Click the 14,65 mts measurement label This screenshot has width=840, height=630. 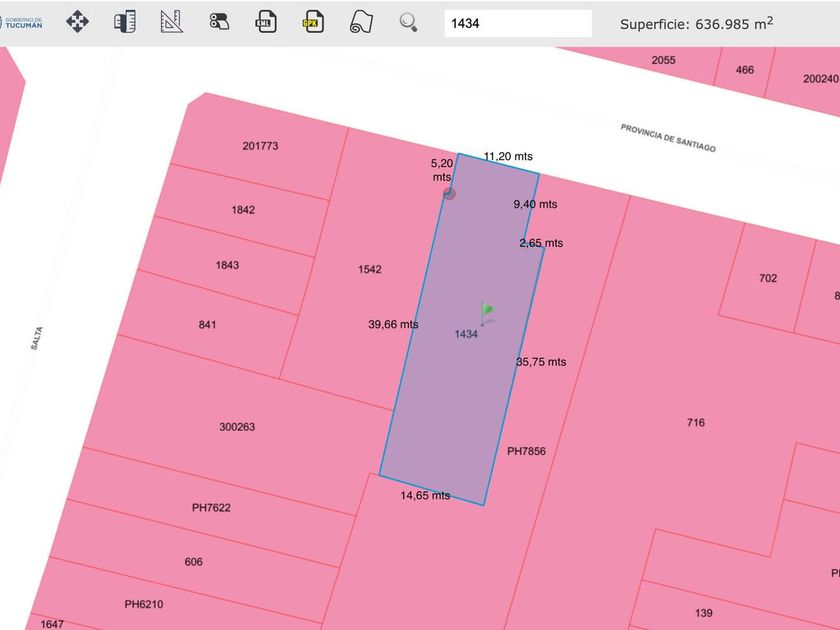coord(425,496)
